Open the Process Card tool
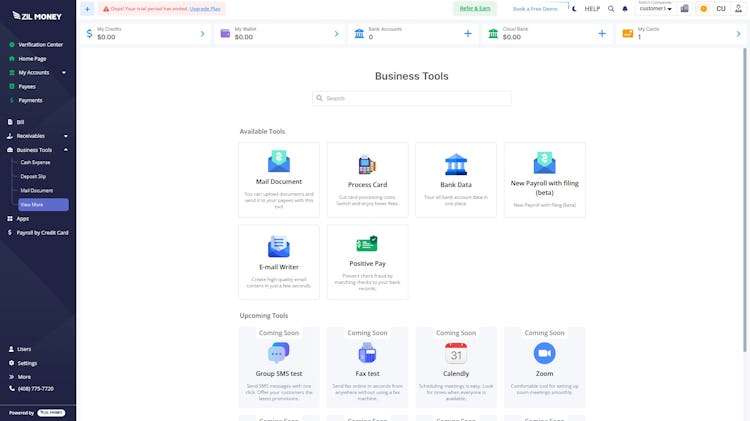Screen dimensions: 750x421 (x=367, y=180)
